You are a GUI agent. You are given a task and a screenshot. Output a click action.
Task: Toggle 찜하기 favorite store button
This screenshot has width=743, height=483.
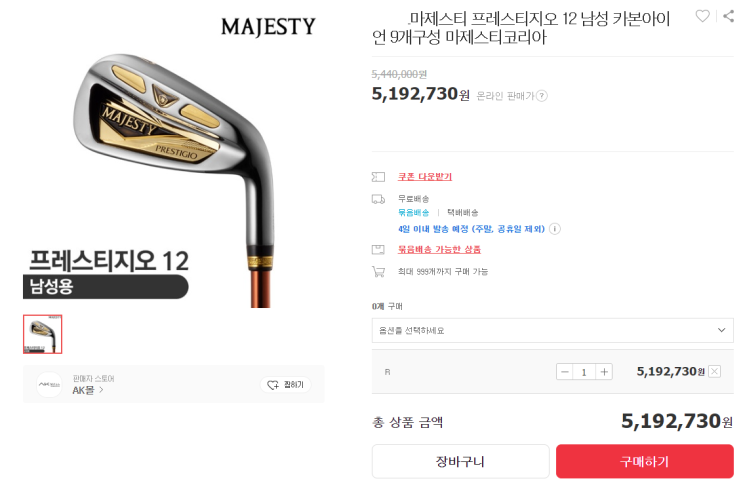[285, 385]
